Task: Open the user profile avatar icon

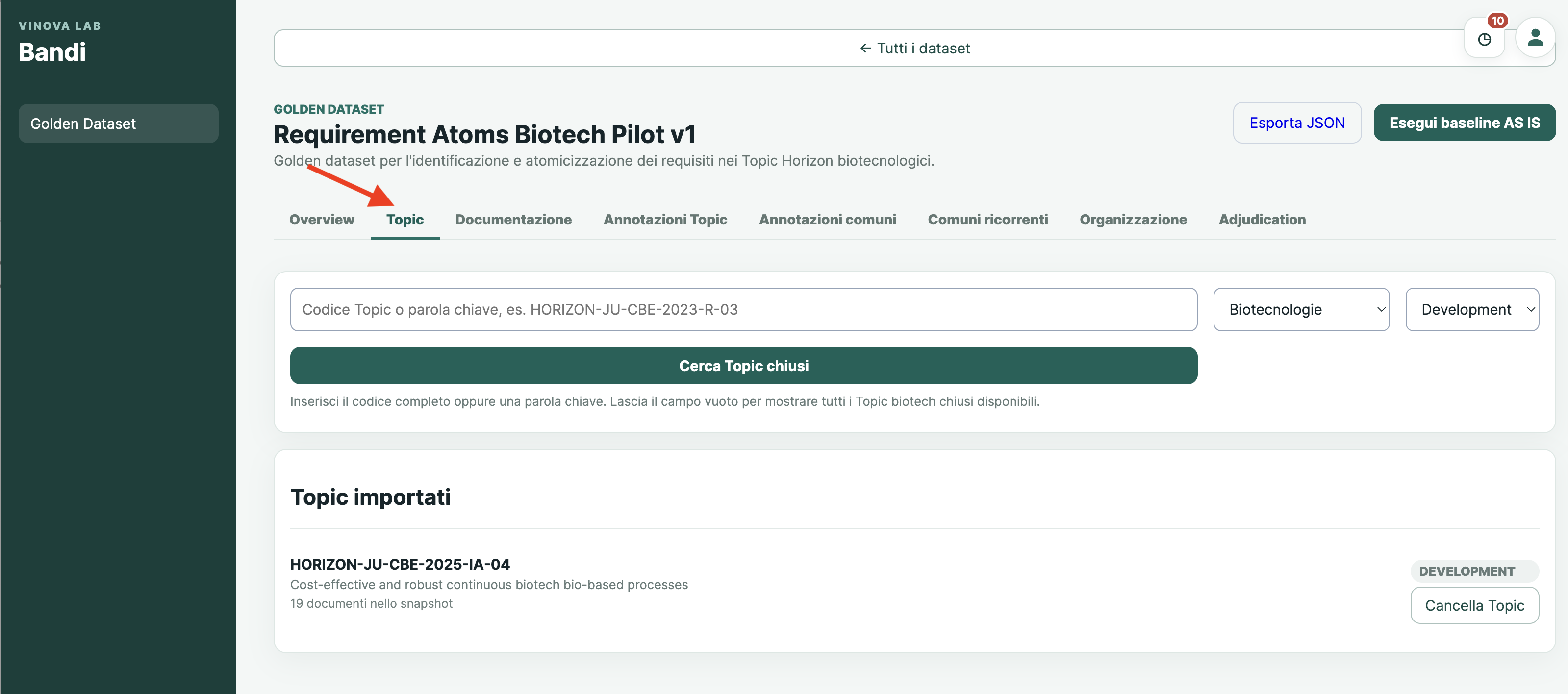Action: click(1535, 38)
